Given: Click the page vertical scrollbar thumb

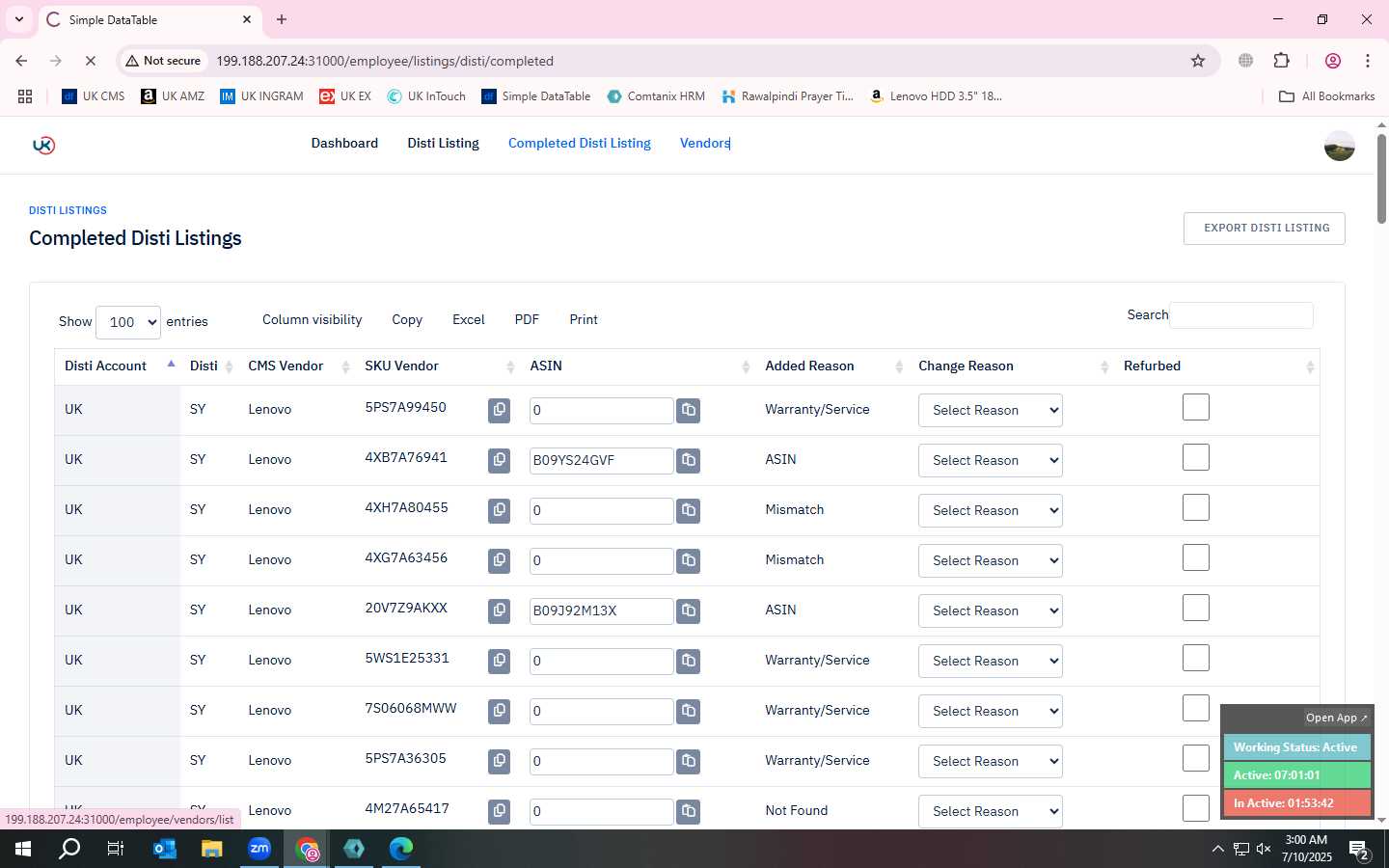Looking at the screenshot, I should tap(1381, 178).
